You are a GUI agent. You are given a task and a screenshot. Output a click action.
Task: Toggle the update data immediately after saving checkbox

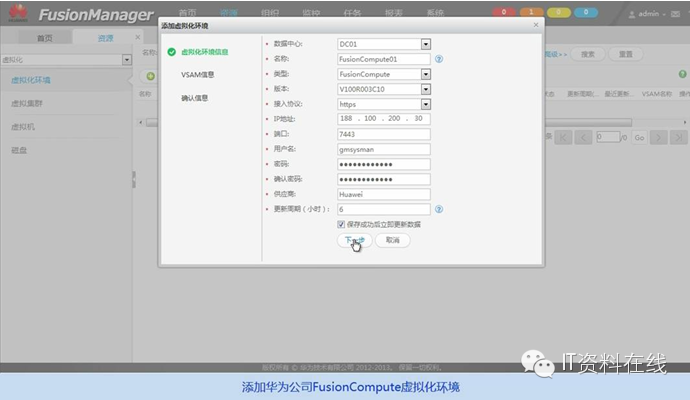click(341, 224)
